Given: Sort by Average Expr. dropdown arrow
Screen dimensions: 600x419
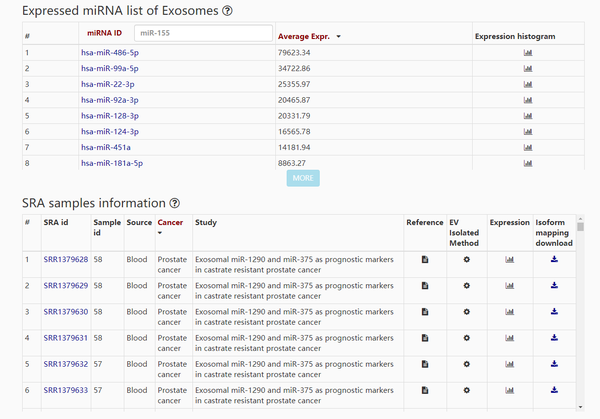Looking at the screenshot, I should [x=338, y=37].
